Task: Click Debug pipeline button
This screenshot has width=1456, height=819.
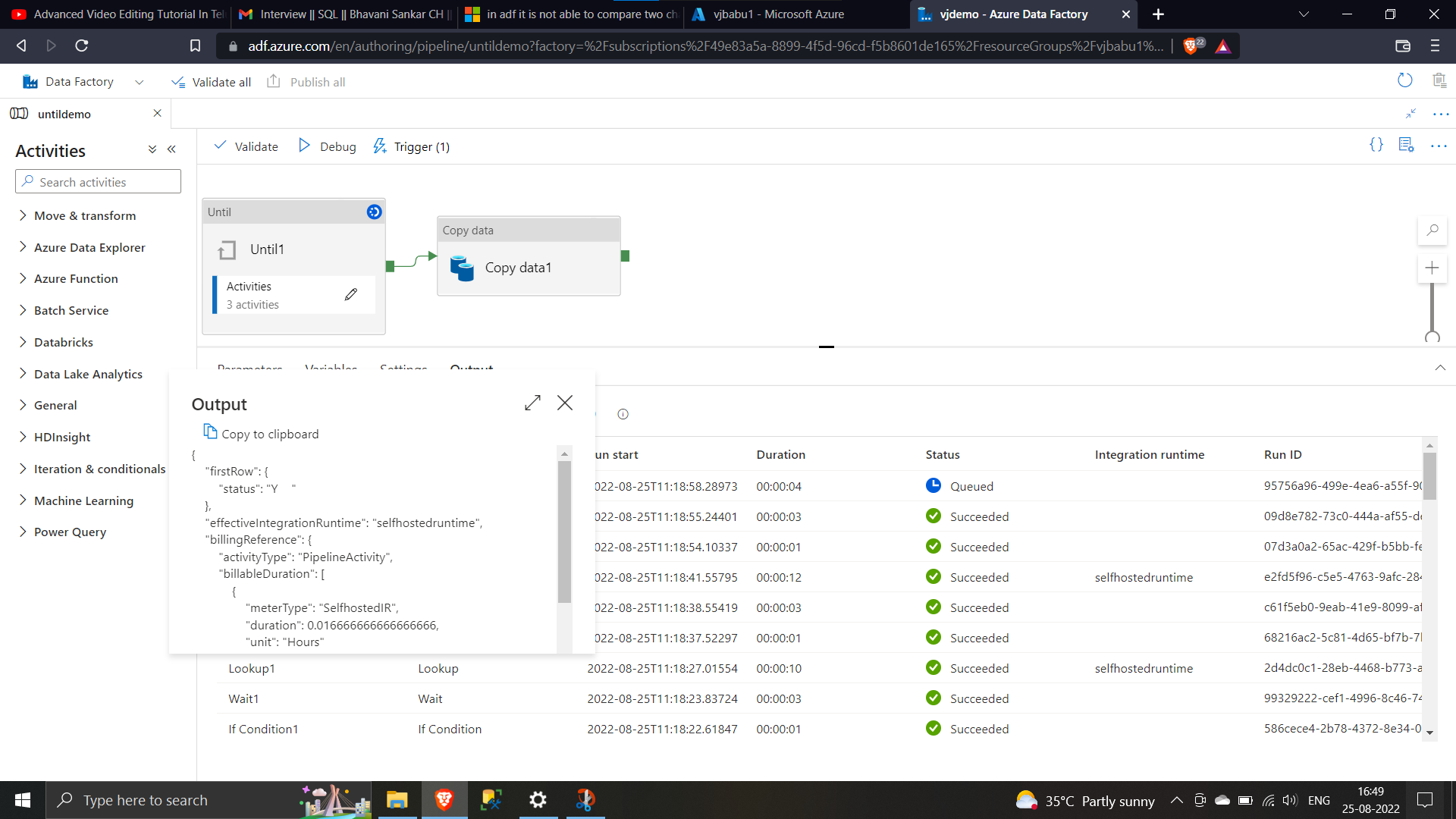Action: click(x=328, y=146)
